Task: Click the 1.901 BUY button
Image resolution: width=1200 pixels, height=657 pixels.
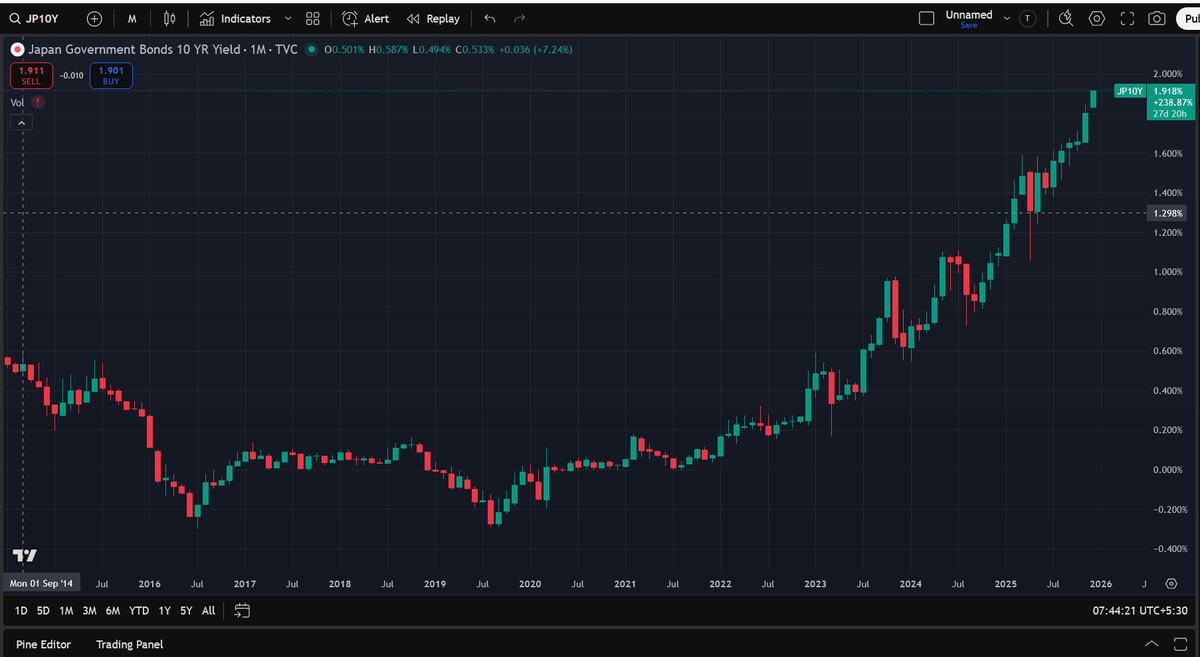Action: pos(110,75)
